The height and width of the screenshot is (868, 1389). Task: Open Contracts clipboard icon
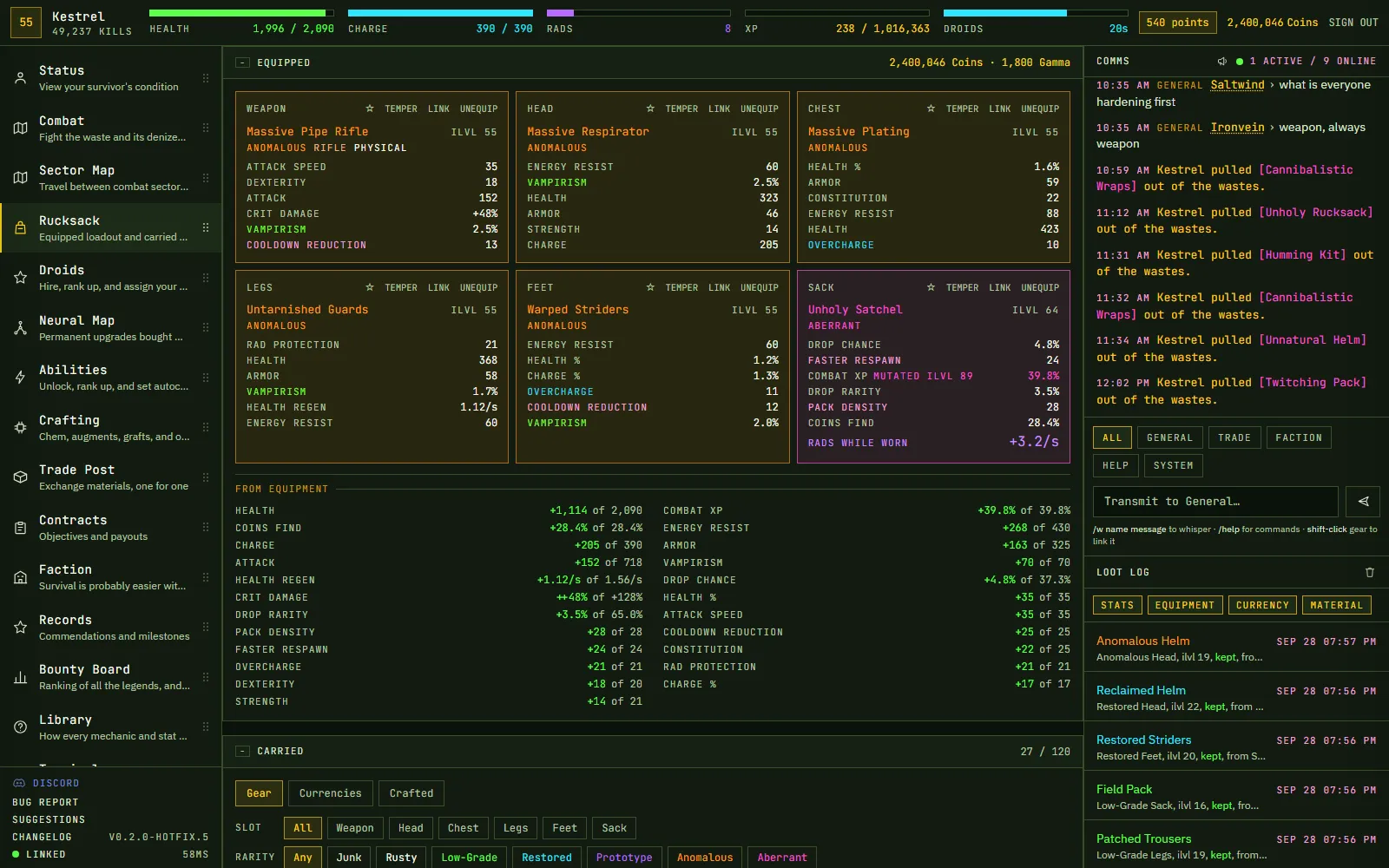[20, 528]
